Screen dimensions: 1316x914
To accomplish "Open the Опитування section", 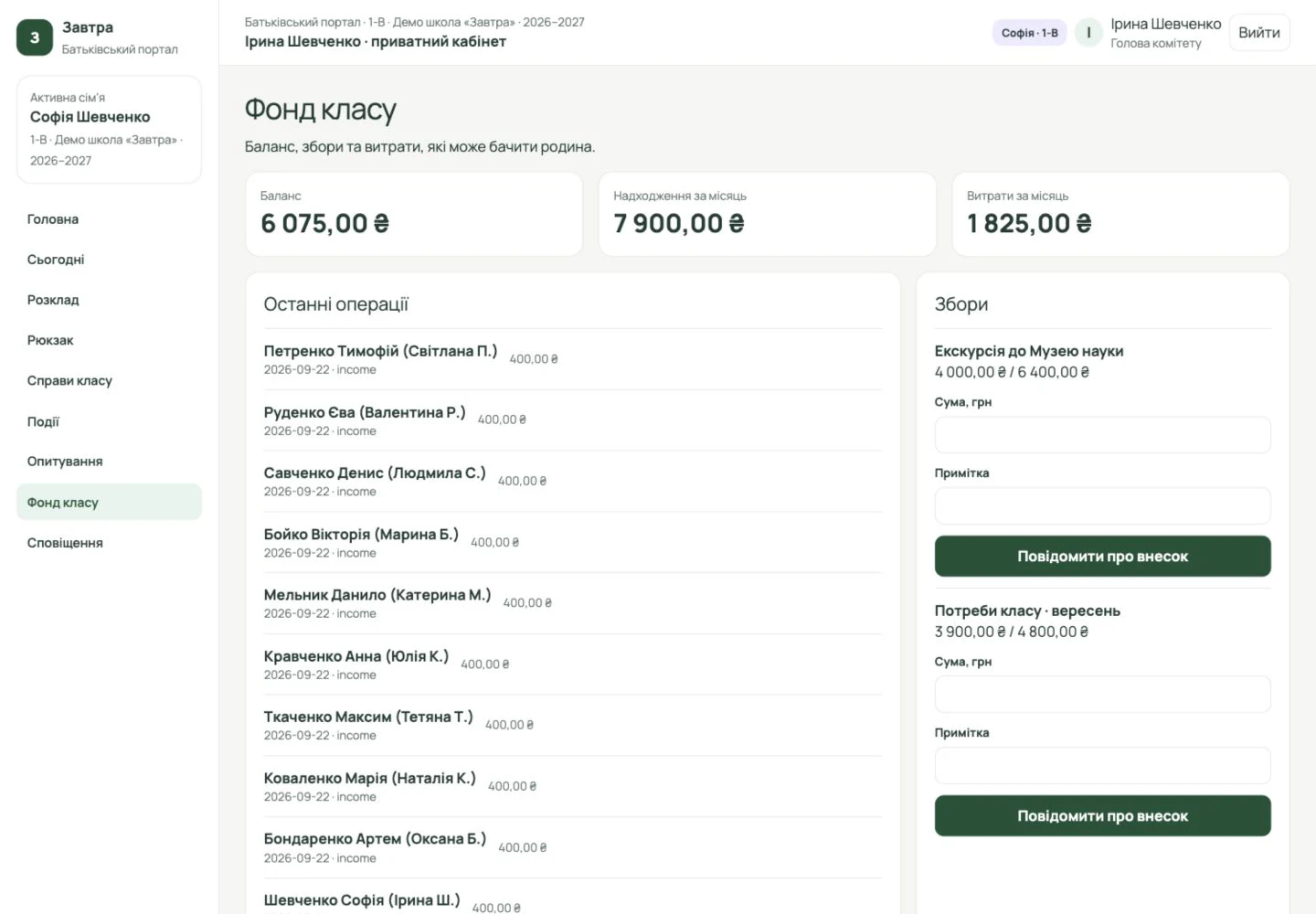I will pos(109,462).
